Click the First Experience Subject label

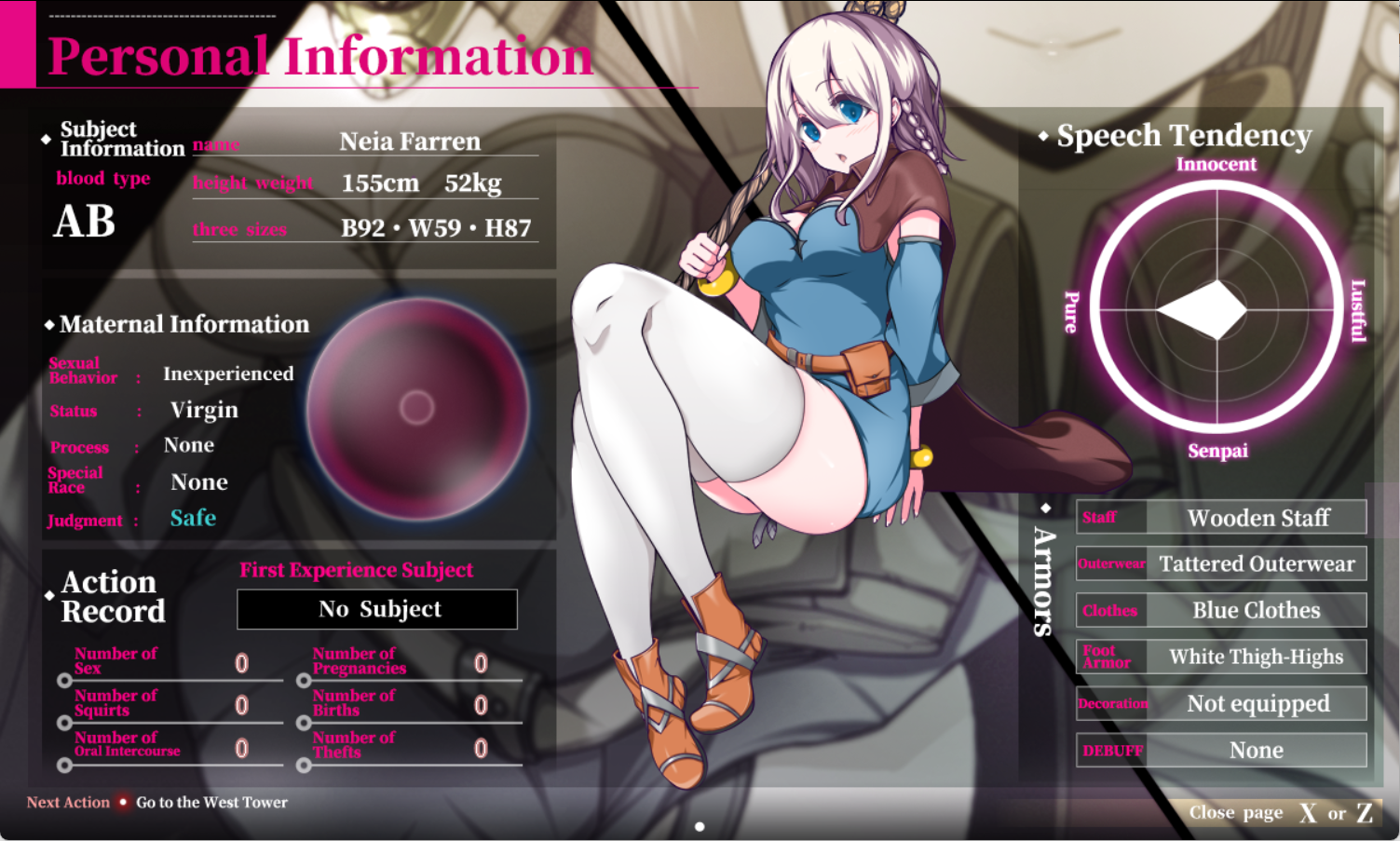click(356, 570)
